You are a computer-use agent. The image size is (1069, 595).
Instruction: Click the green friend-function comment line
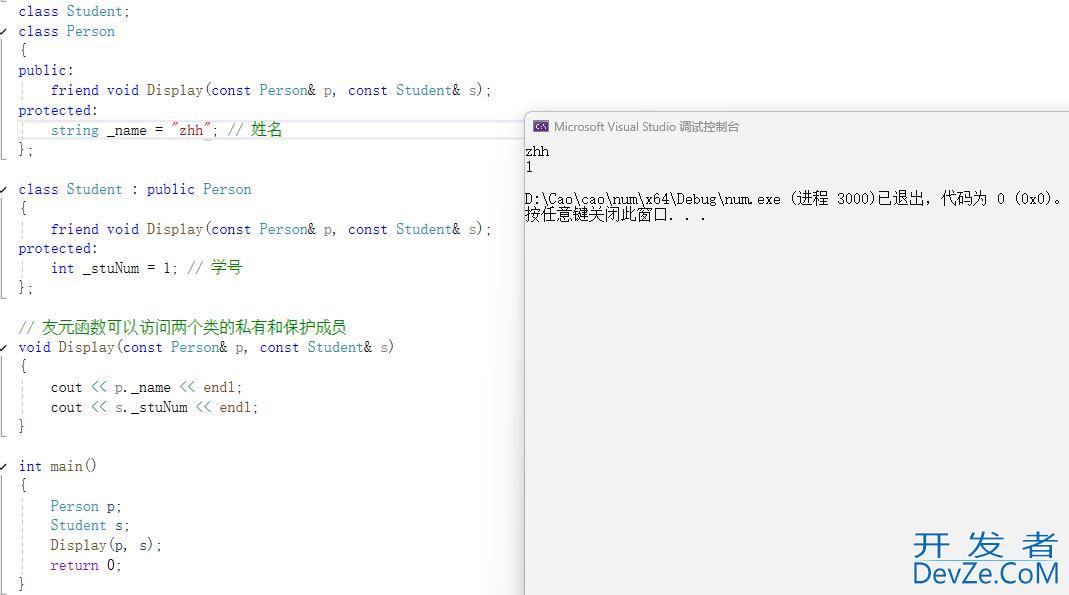[x=183, y=328]
